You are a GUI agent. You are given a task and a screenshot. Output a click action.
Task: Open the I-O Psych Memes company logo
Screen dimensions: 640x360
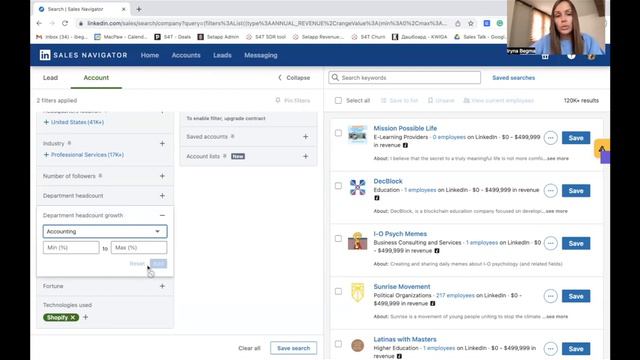coord(357,240)
